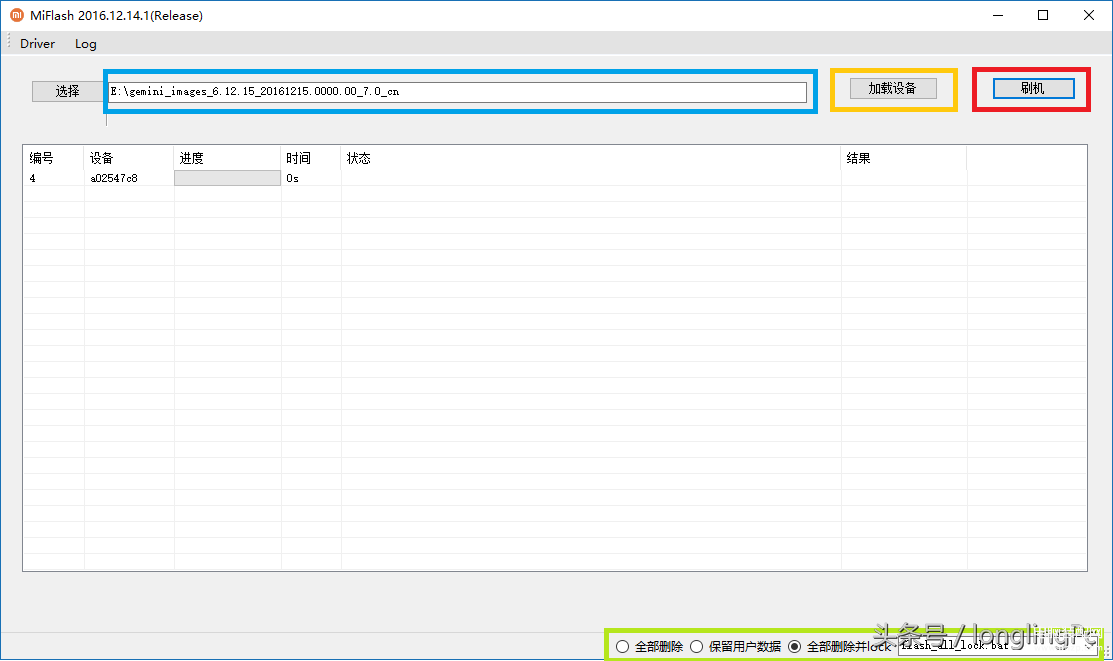1113x661 pixels.
Task: Click the 0s time cell
Action: (x=292, y=178)
